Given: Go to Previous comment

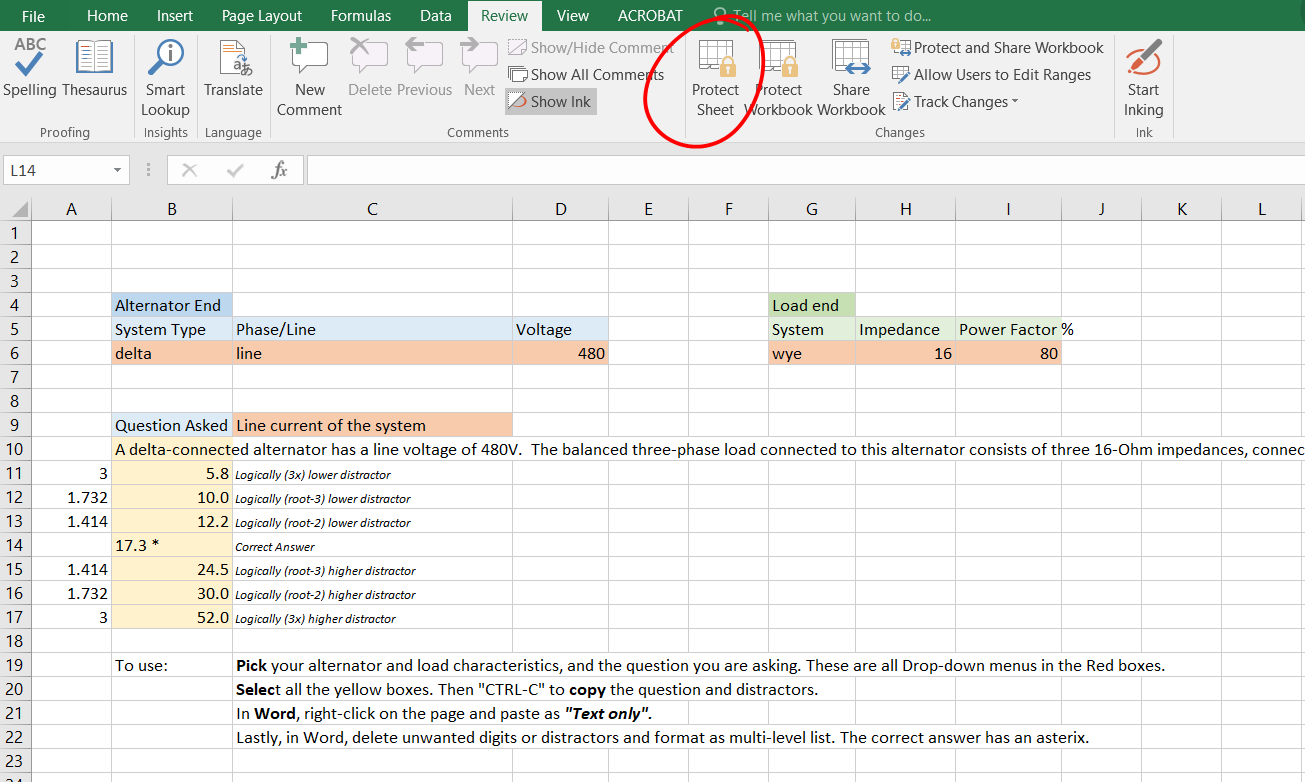Looking at the screenshot, I should pos(424,68).
